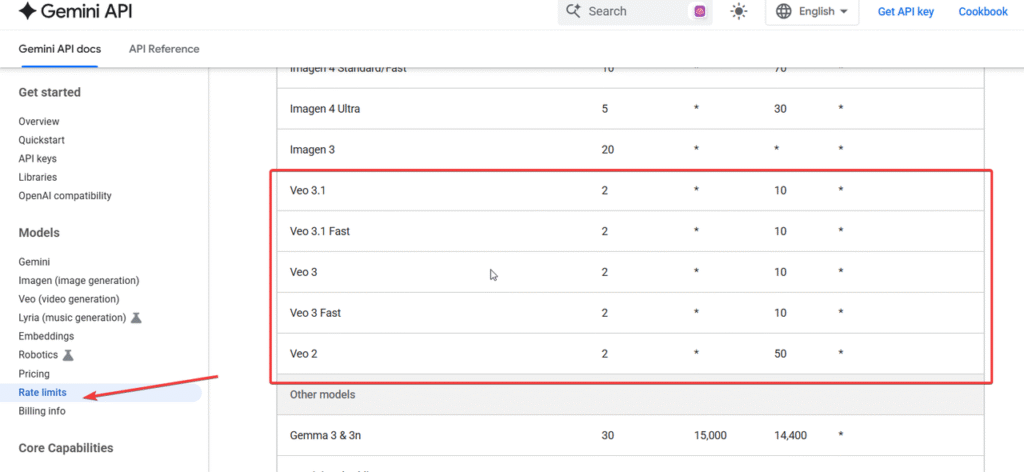The height and width of the screenshot is (472, 1024).
Task: Click the purple icon in search bar
Action: point(700,12)
